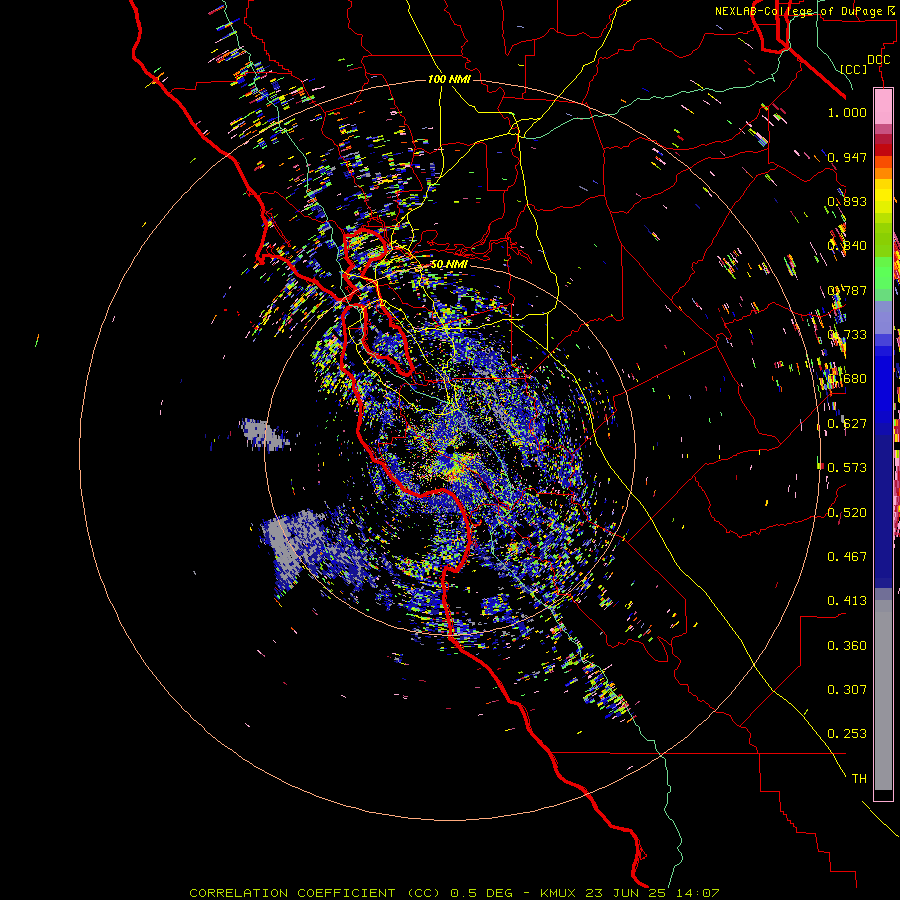Click "CORRELATION COEFFICIENT" in the bottom caption

click(292, 893)
